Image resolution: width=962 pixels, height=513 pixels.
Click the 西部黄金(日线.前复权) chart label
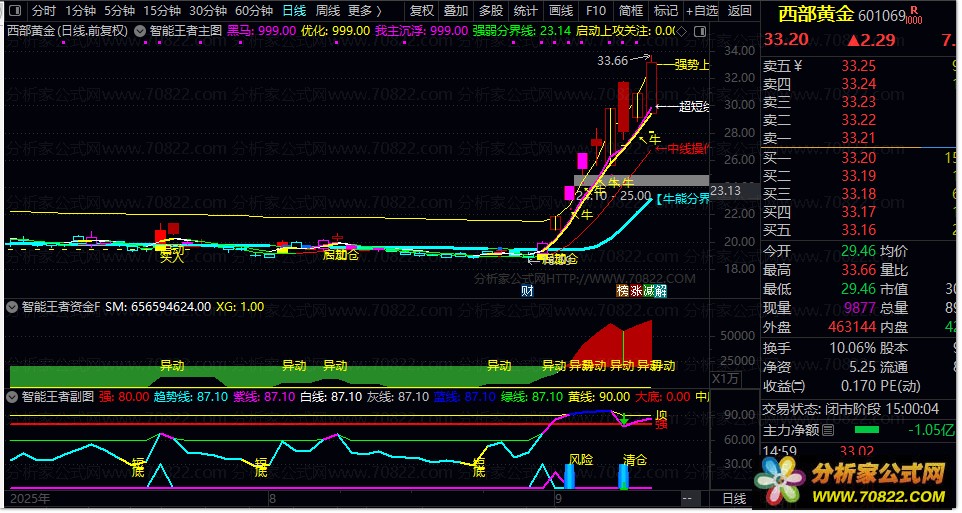(x=67, y=31)
